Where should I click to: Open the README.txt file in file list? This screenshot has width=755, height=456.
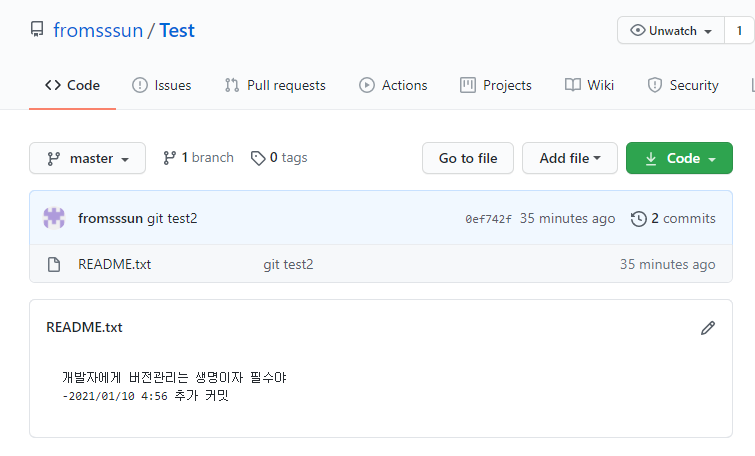[115, 264]
